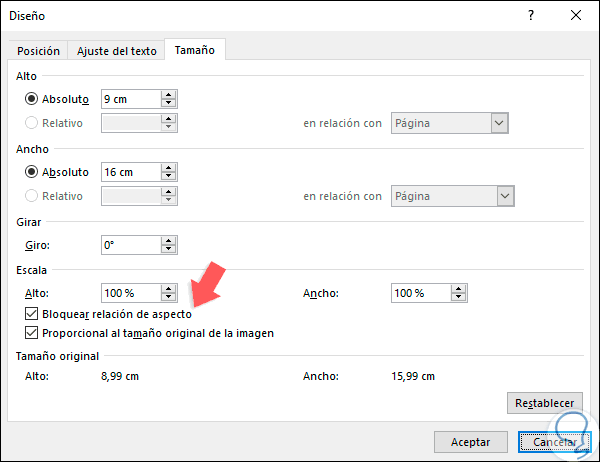Viewport: 600px width, 462px height.
Task: Select the Absoluto radio button under Alto
Action: [x=32, y=100]
